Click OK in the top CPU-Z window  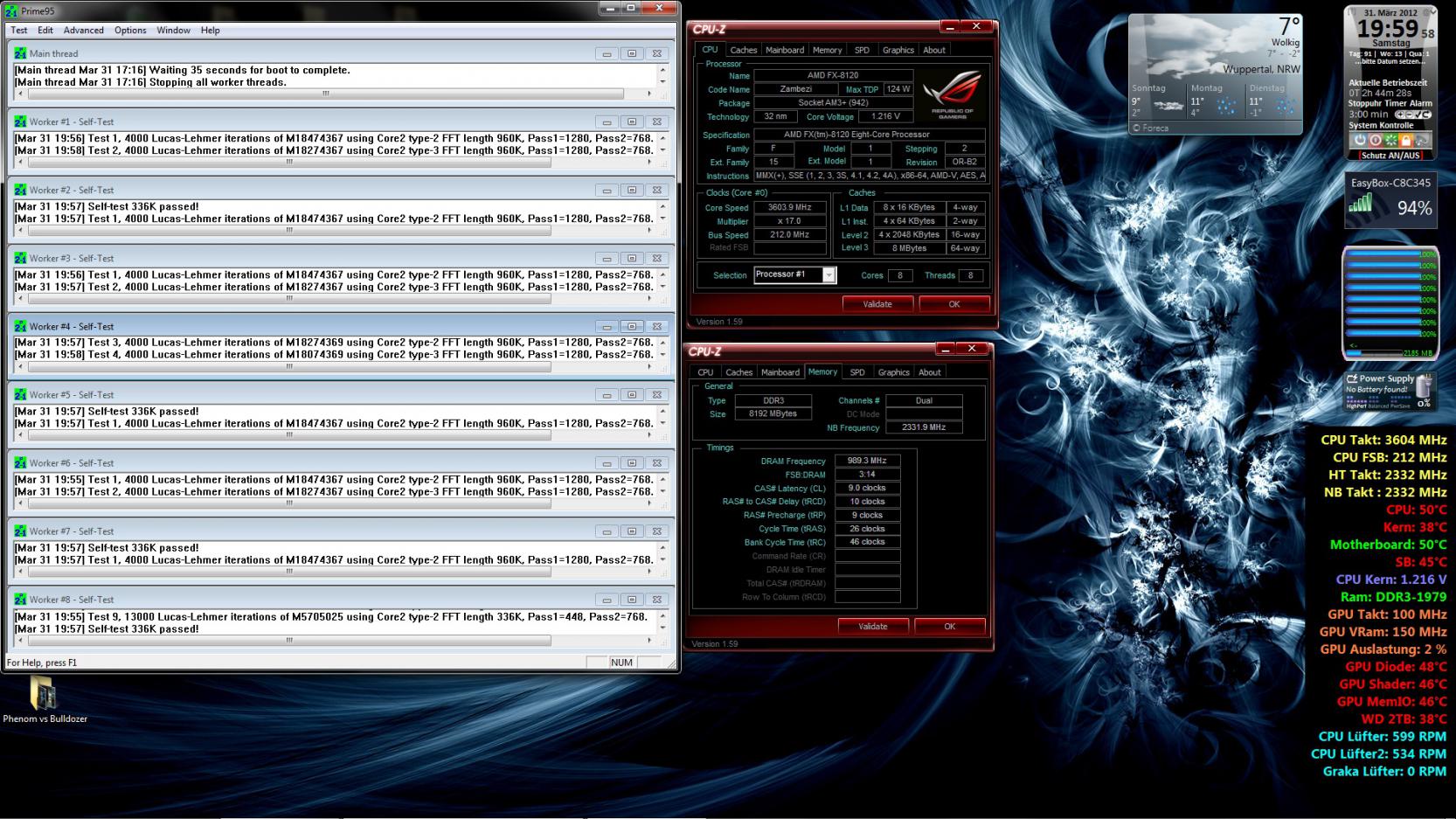coord(954,304)
